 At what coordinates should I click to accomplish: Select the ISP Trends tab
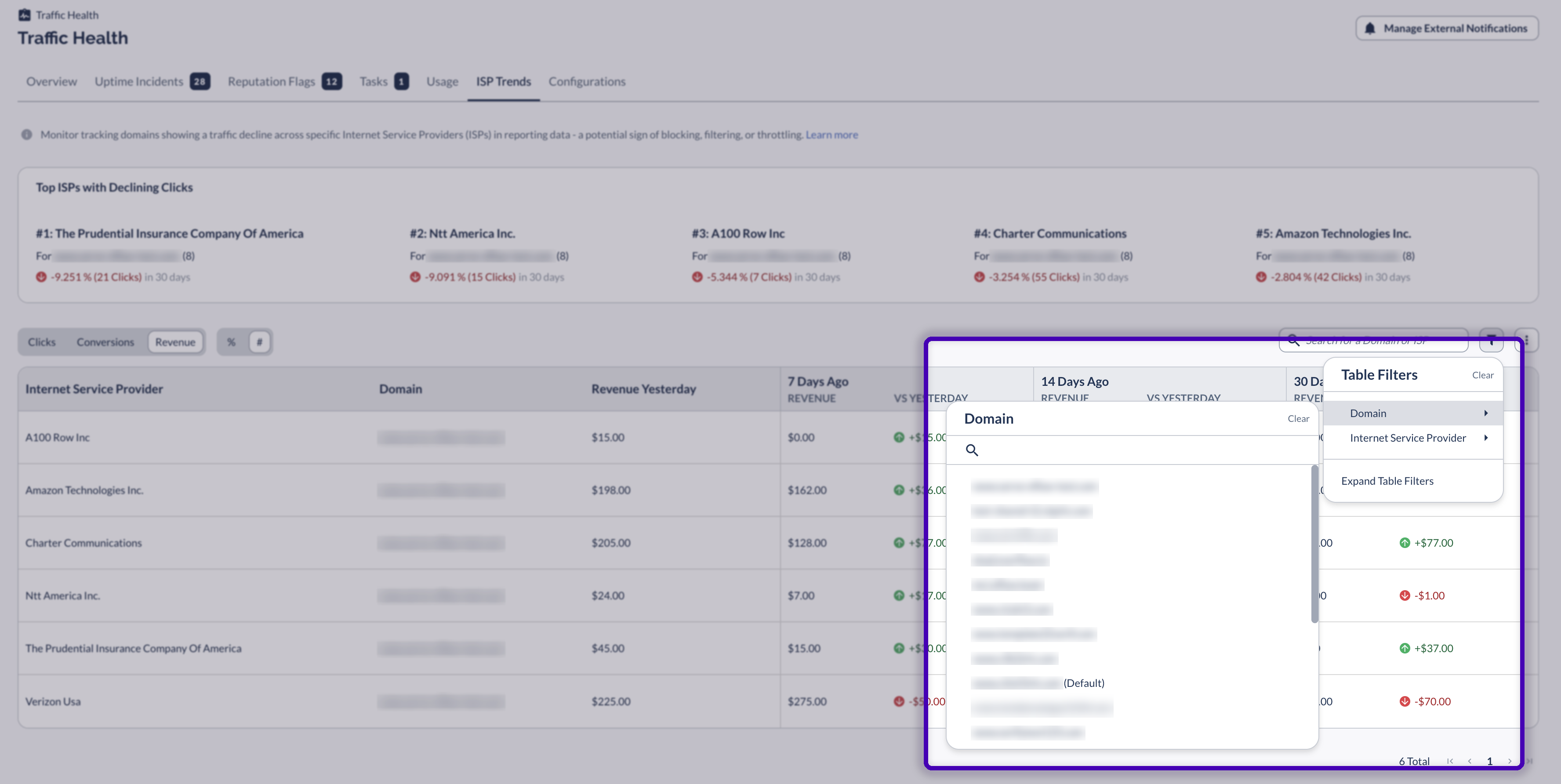point(504,82)
